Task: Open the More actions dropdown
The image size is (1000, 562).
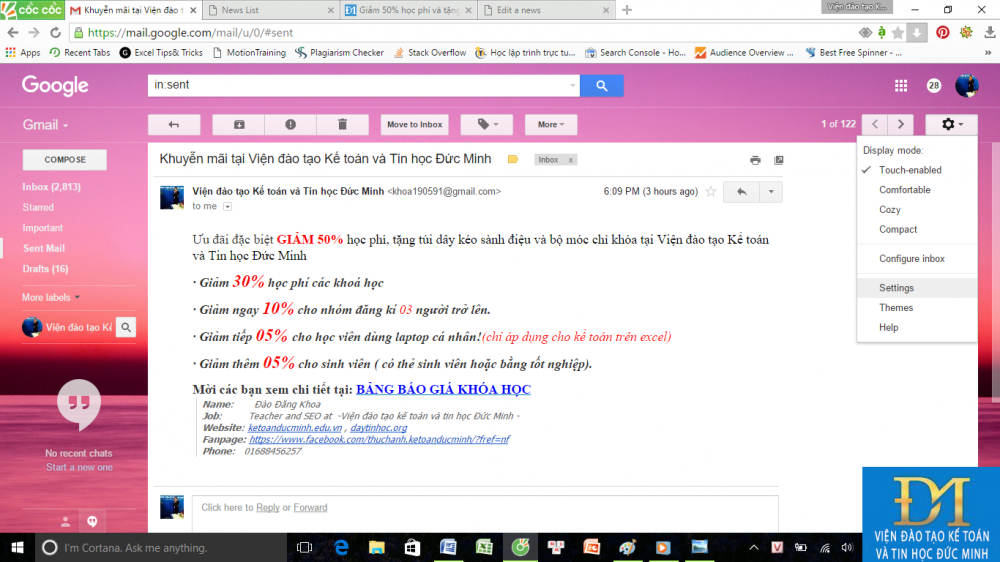Action: [x=551, y=124]
